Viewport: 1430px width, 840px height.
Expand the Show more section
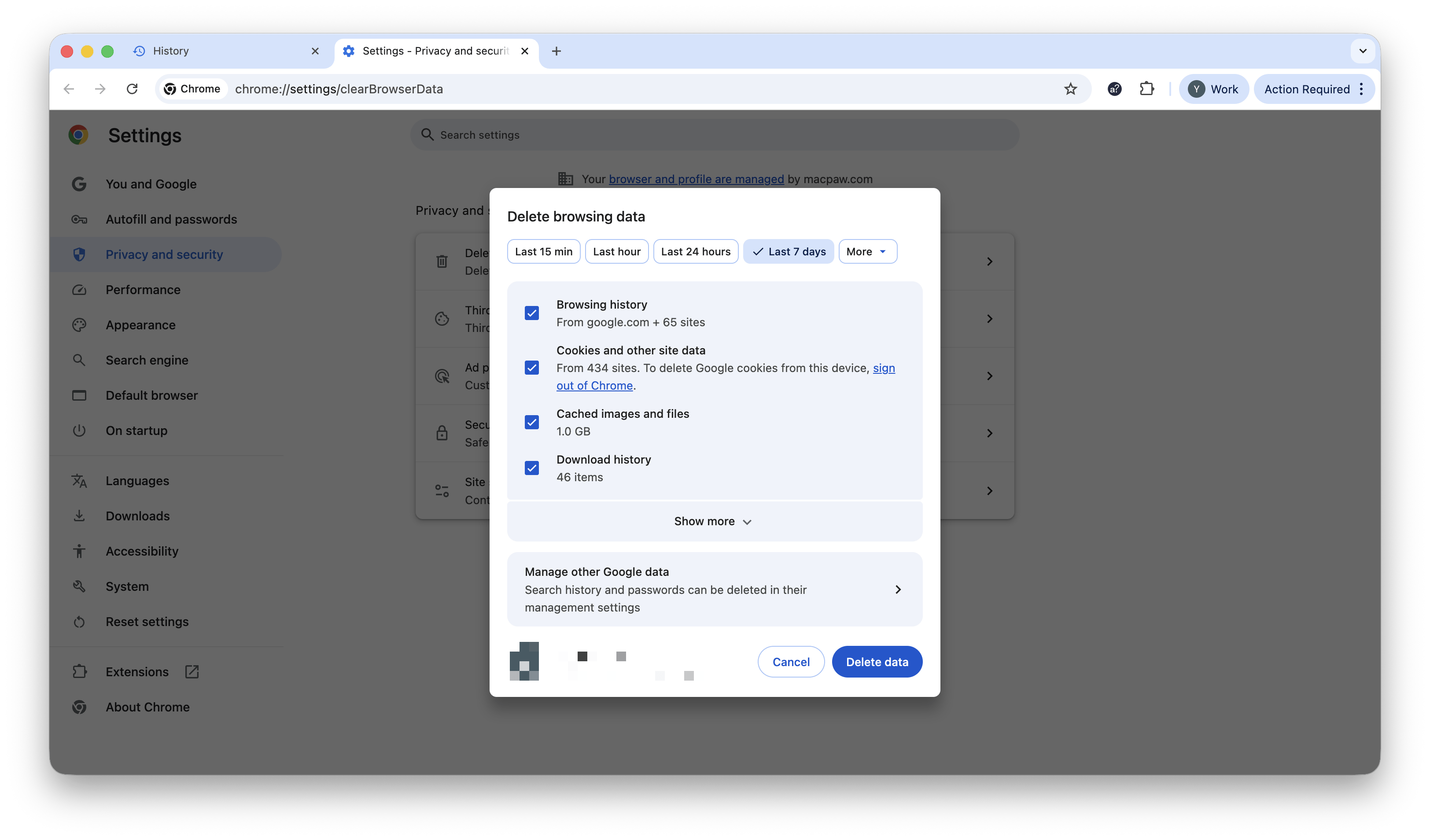click(714, 521)
